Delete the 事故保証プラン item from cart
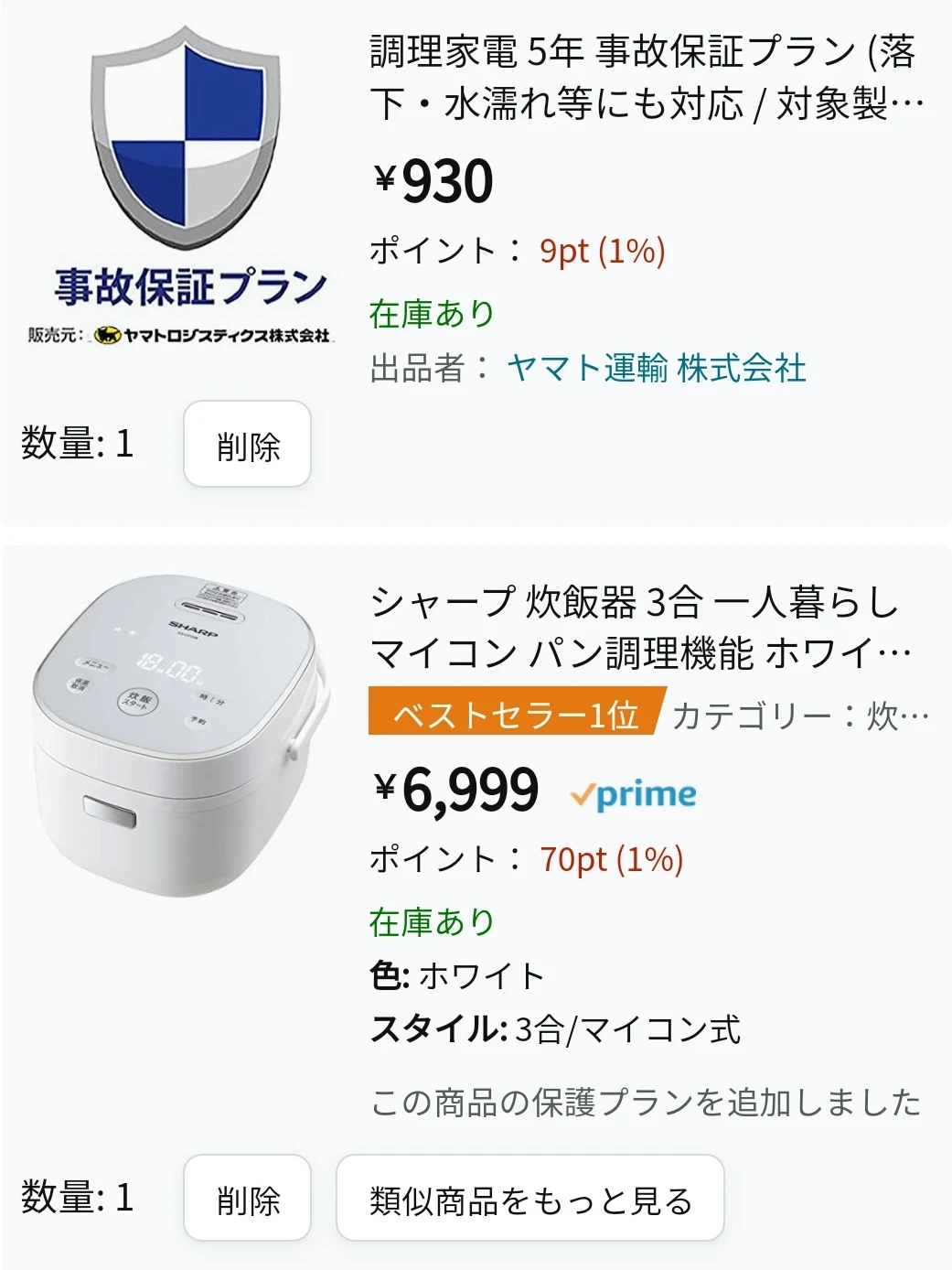The width and height of the screenshot is (952, 1270). pos(248,444)
